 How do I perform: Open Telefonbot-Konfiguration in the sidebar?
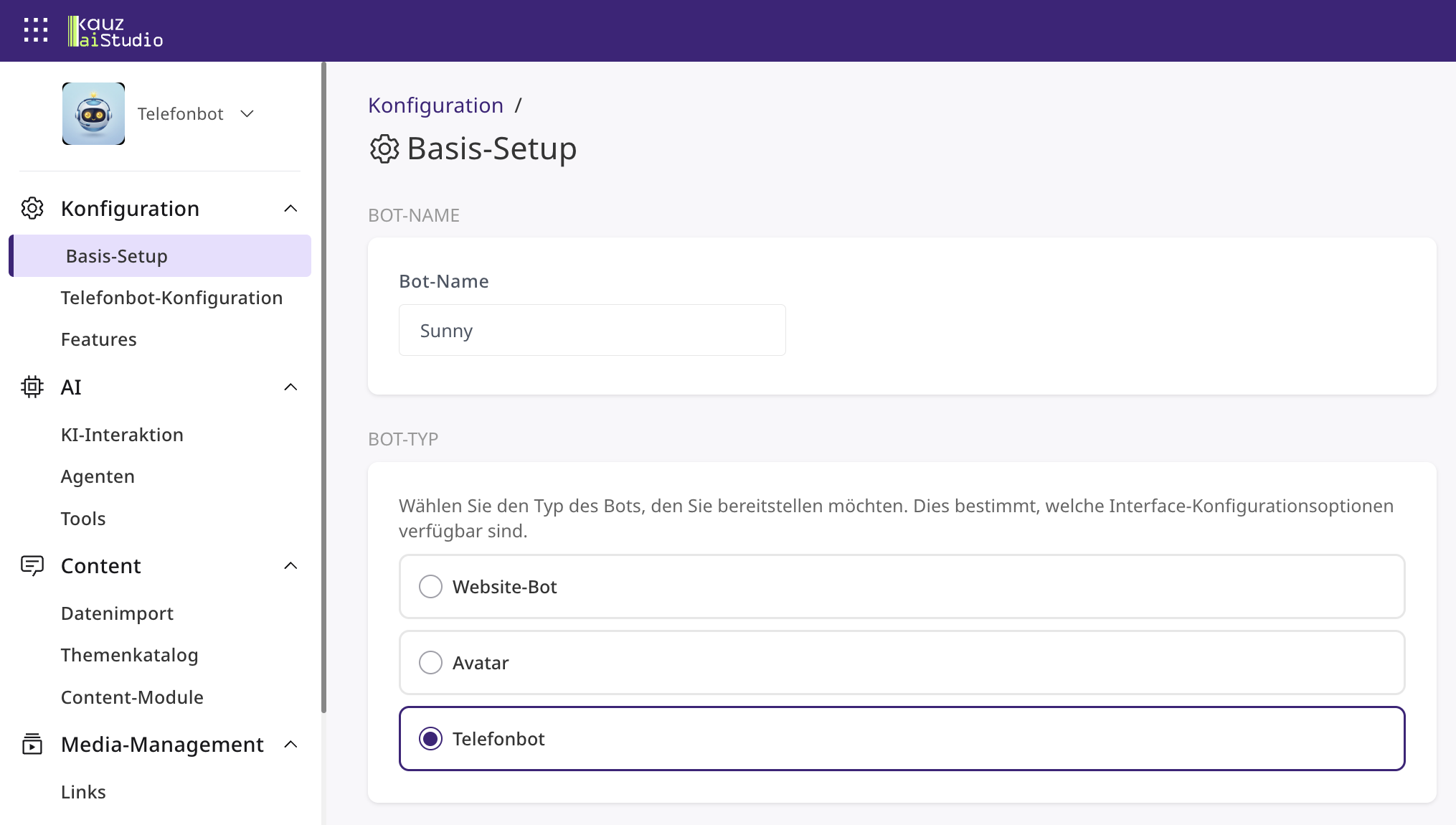point(171,298)
